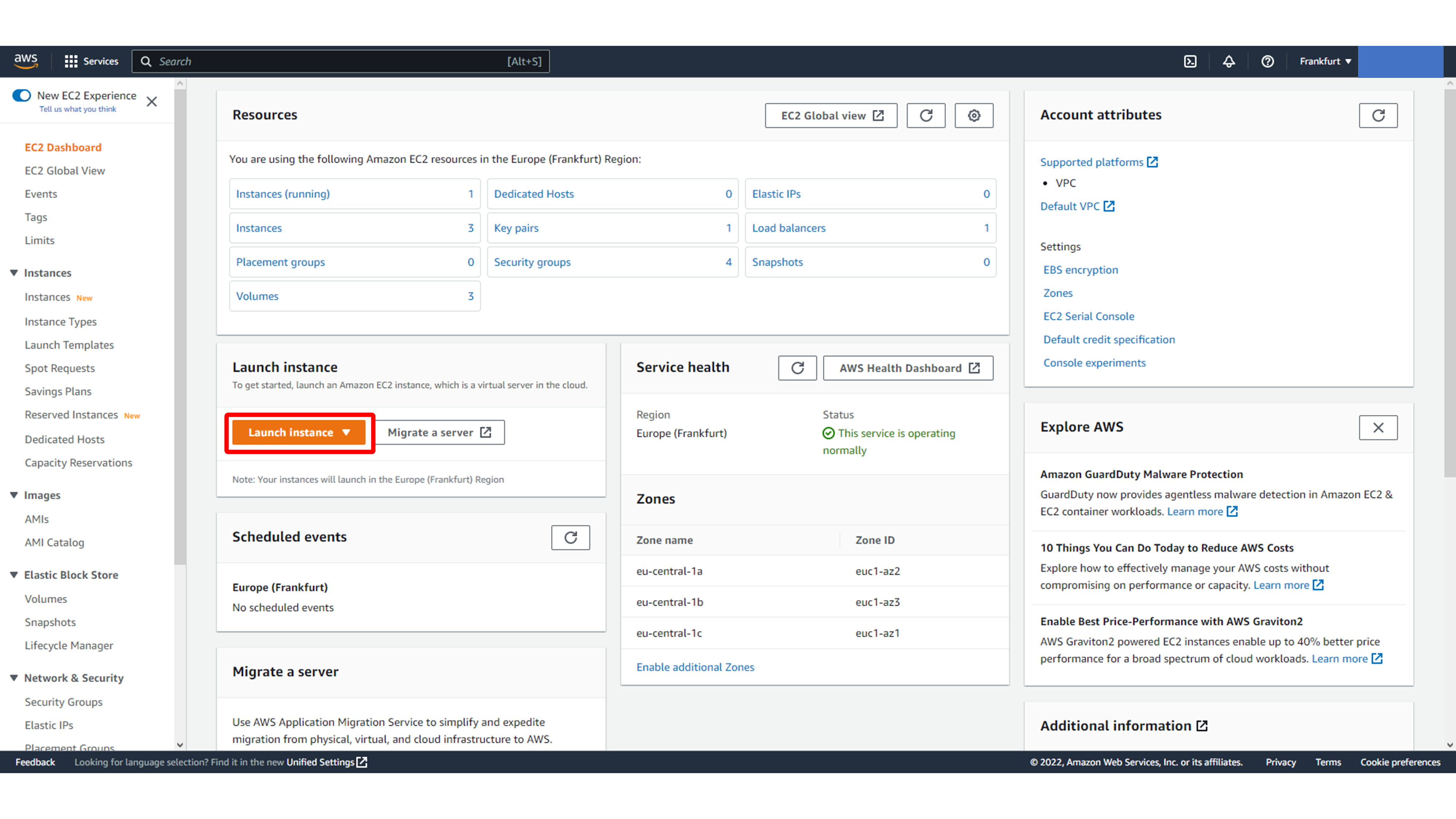1456x819 pixels.
Task: Open EC2 Global View in sidebar
Action: [65, 171]
